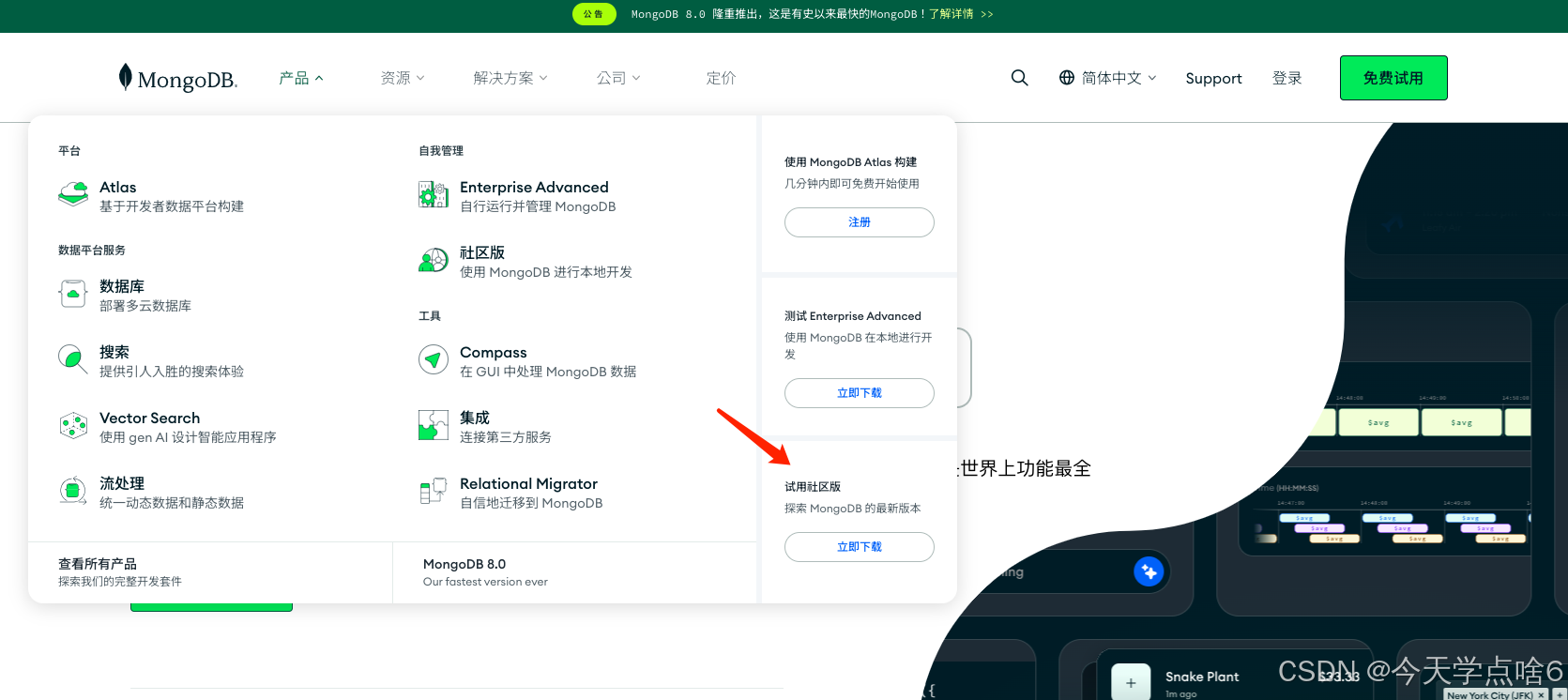Click the MongoDB leaf logo
Screen dimensions: 1568x700
(x=178, y=78)
